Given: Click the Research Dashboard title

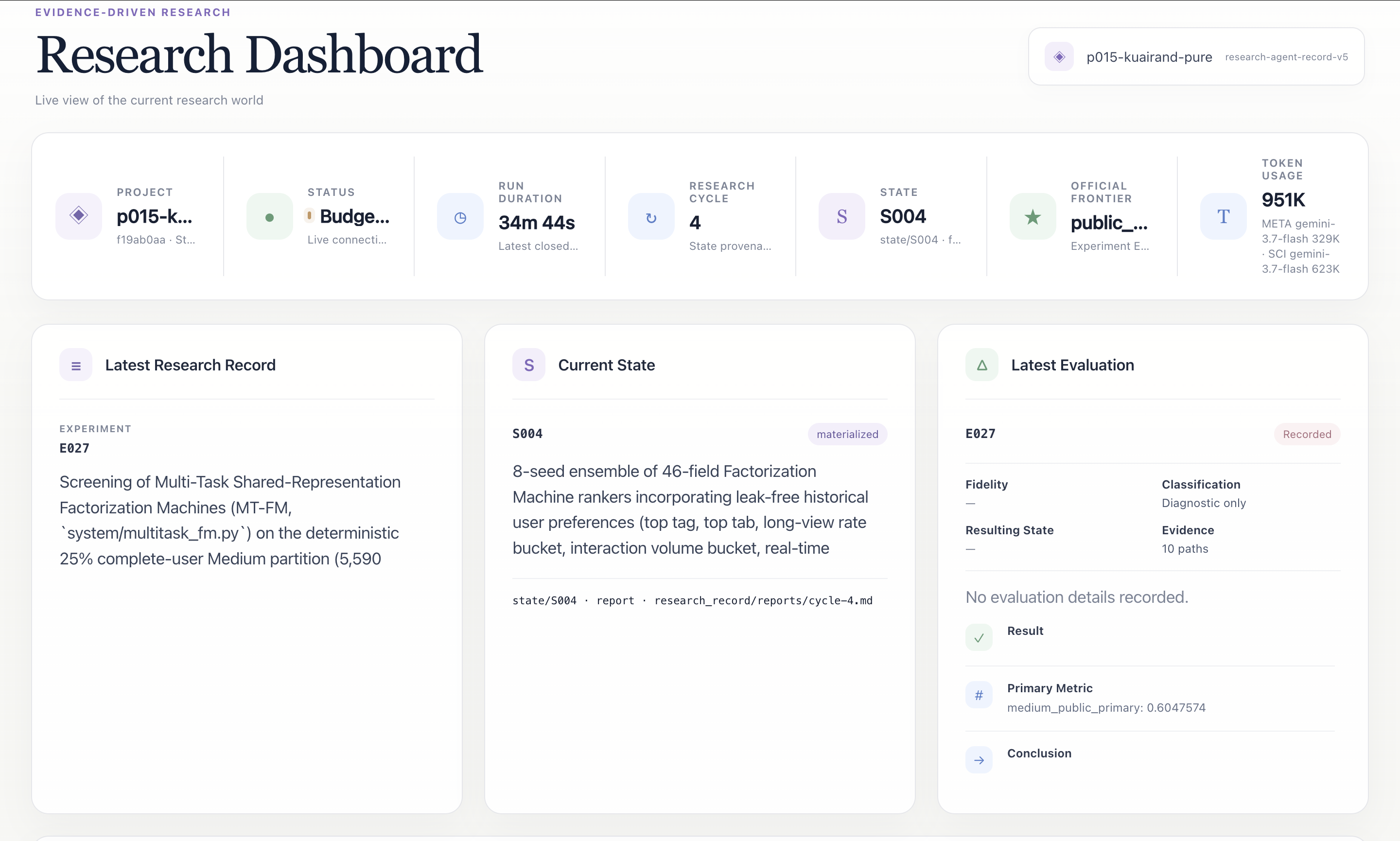Looking at the screenshot, I should pyautogui.click(x=259, y=54).
